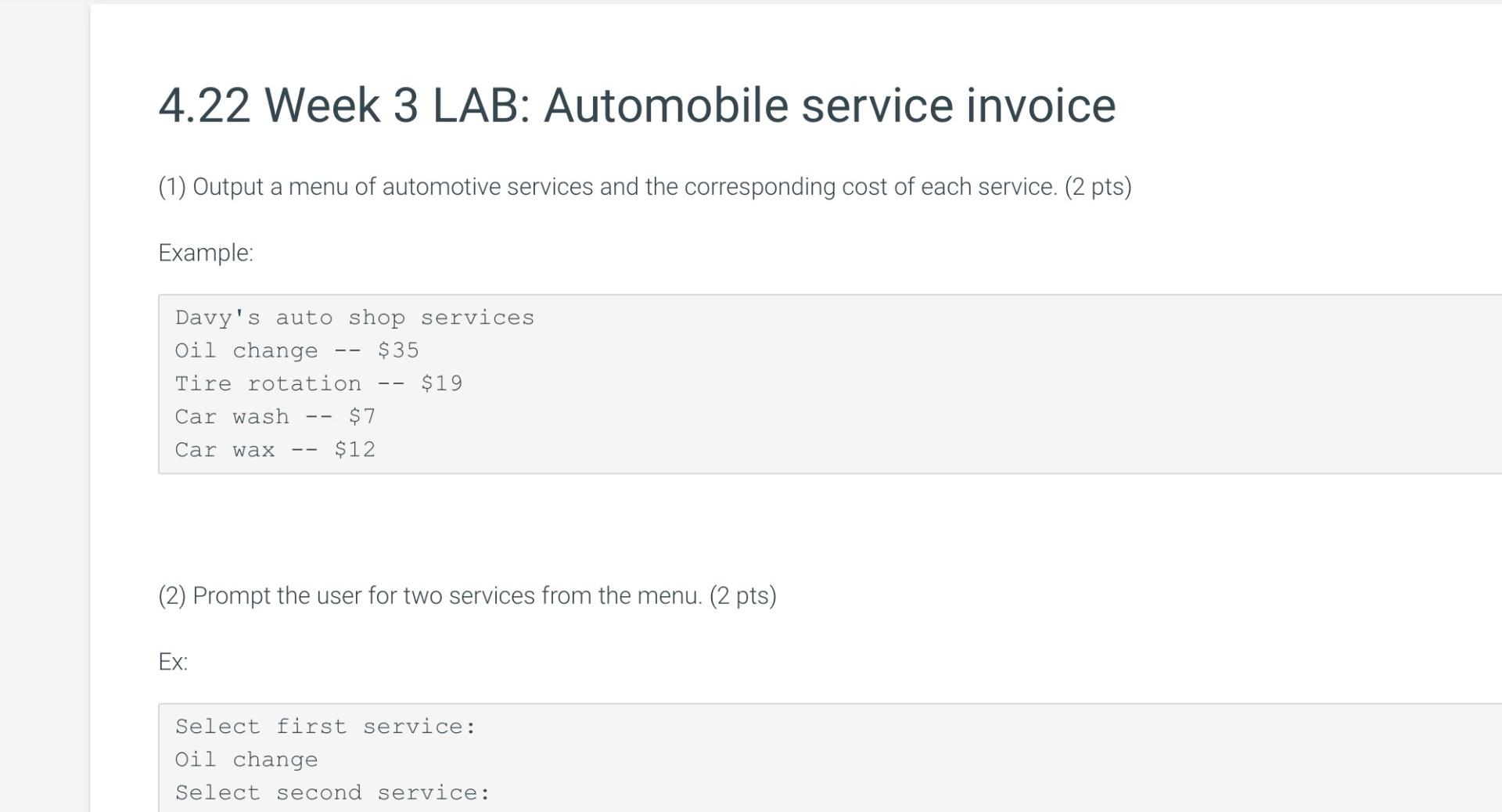
Task: Click "Oil change" input in second code block
Action: (246, 760)
